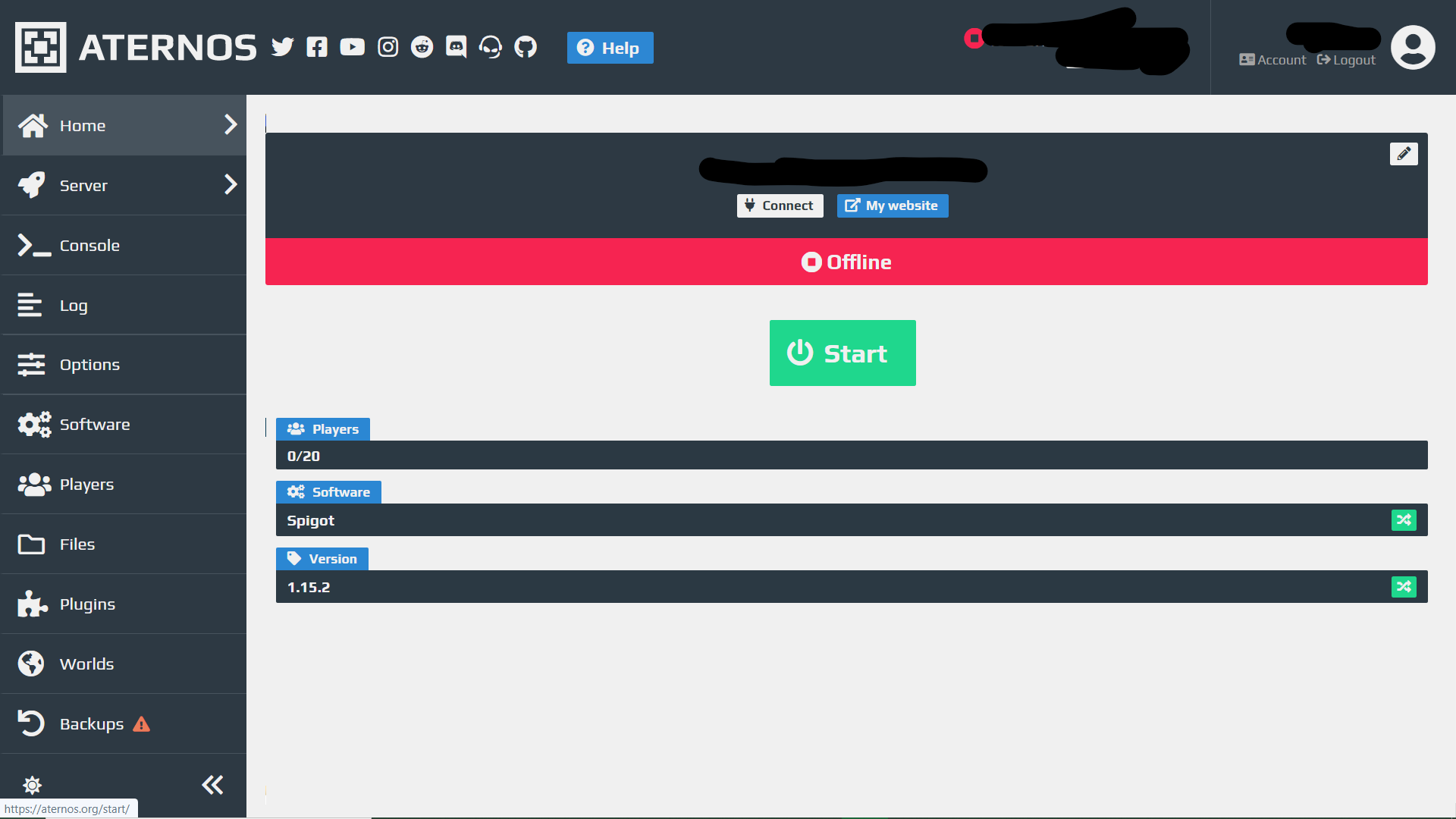Viewport: 1456px width, 819px height.
Task: Click the red Offline status bar
Action: [x=846, y=262]
